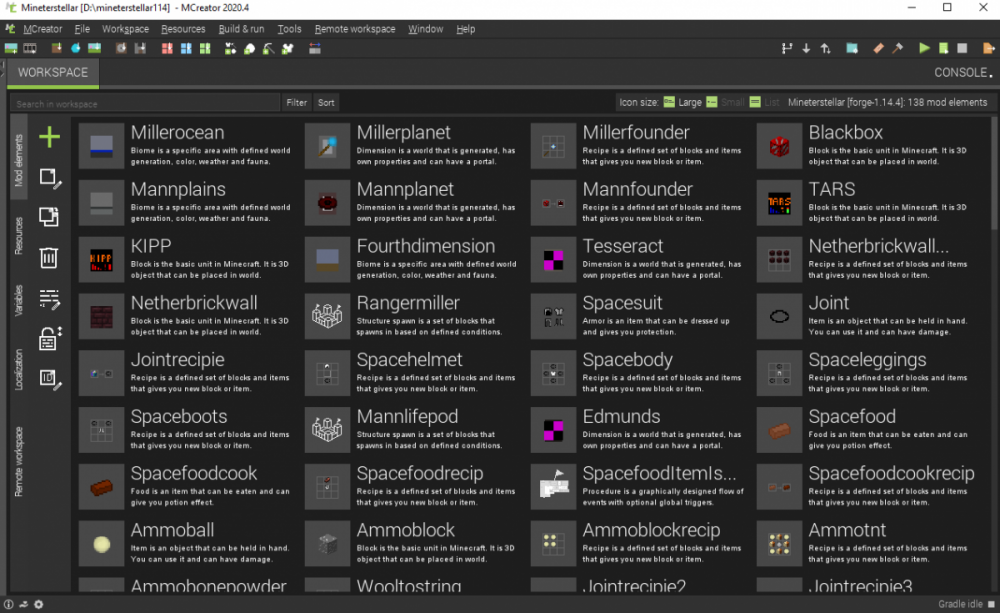
Task: Open the edit element code icon
Action: pyautogui.click(x=49, y=299)
